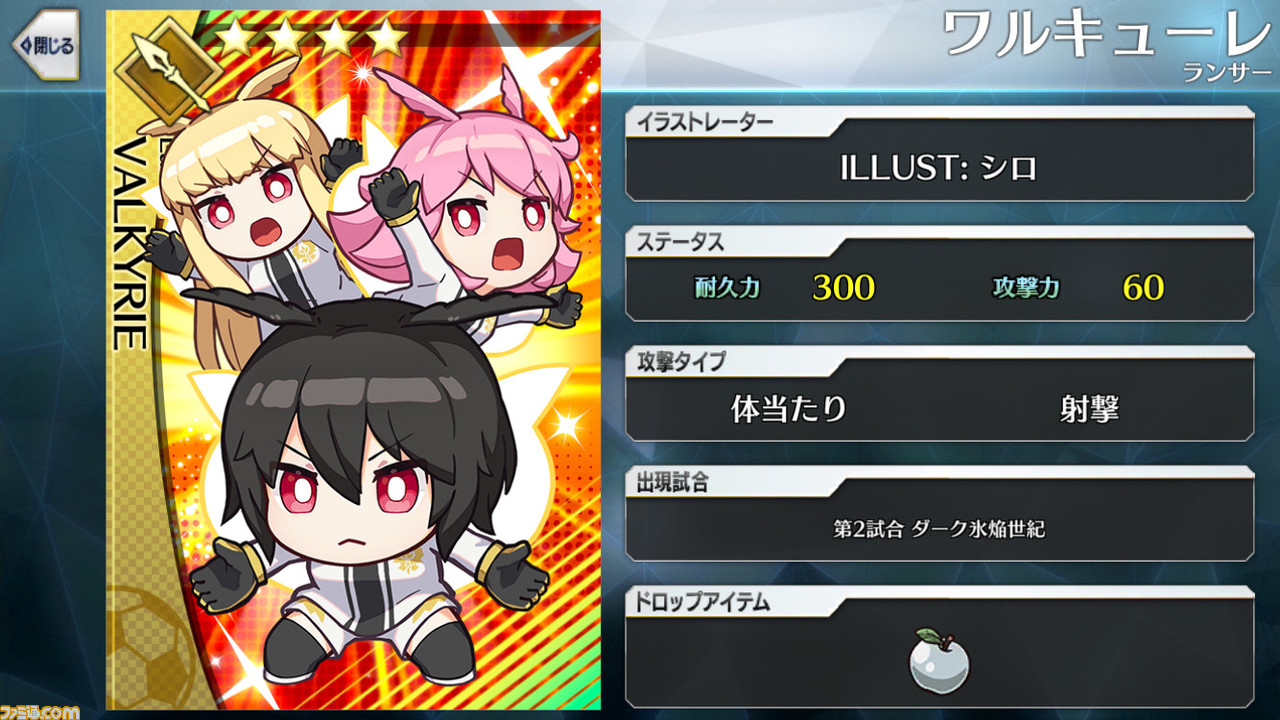Open the 第2試合 ダーク氷焔世紀 match entry
The height and width of the screenshot is (720, 1280).
pos(939,529)
